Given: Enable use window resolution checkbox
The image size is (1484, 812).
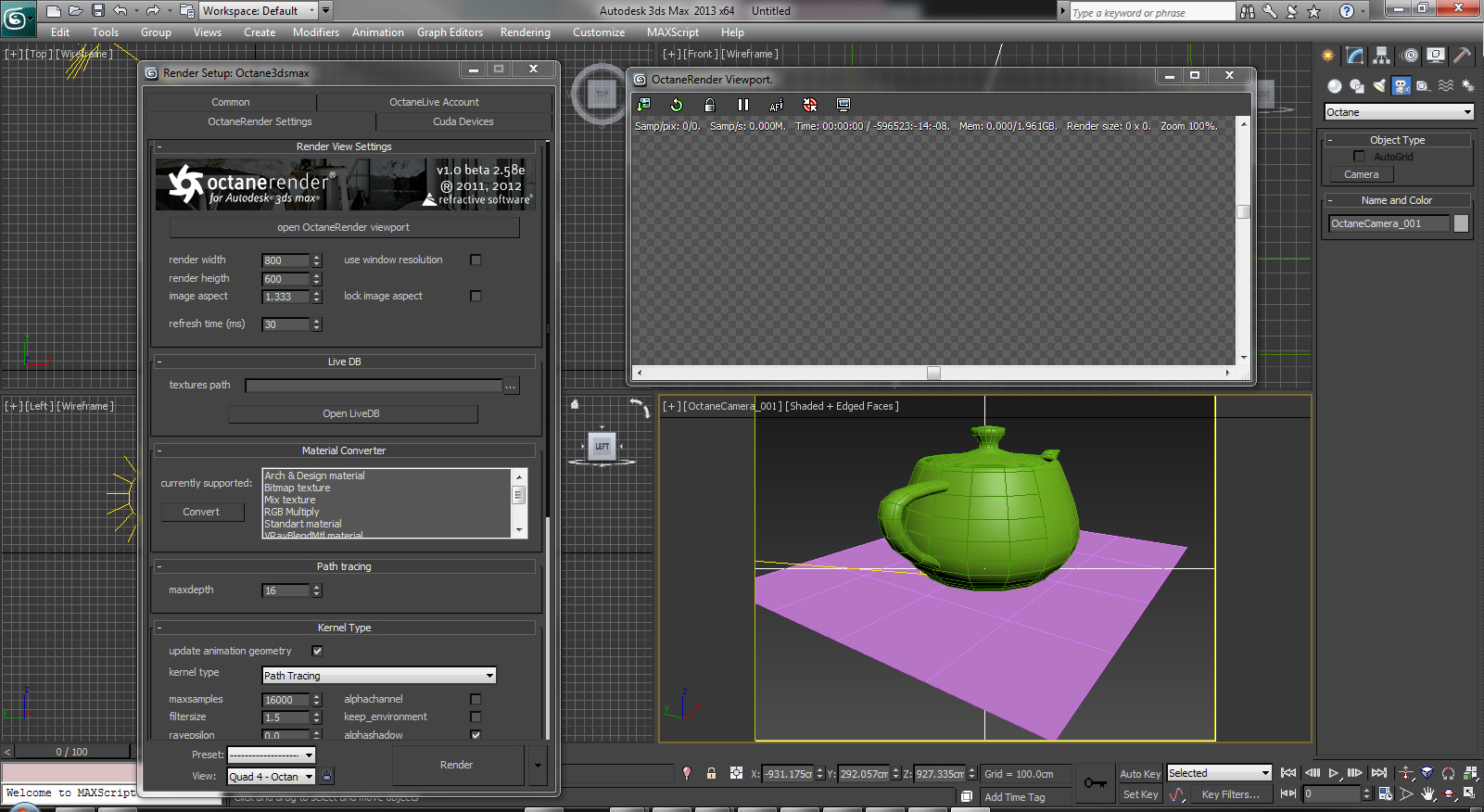Looking at the screenshot, I should pos(476,260).
